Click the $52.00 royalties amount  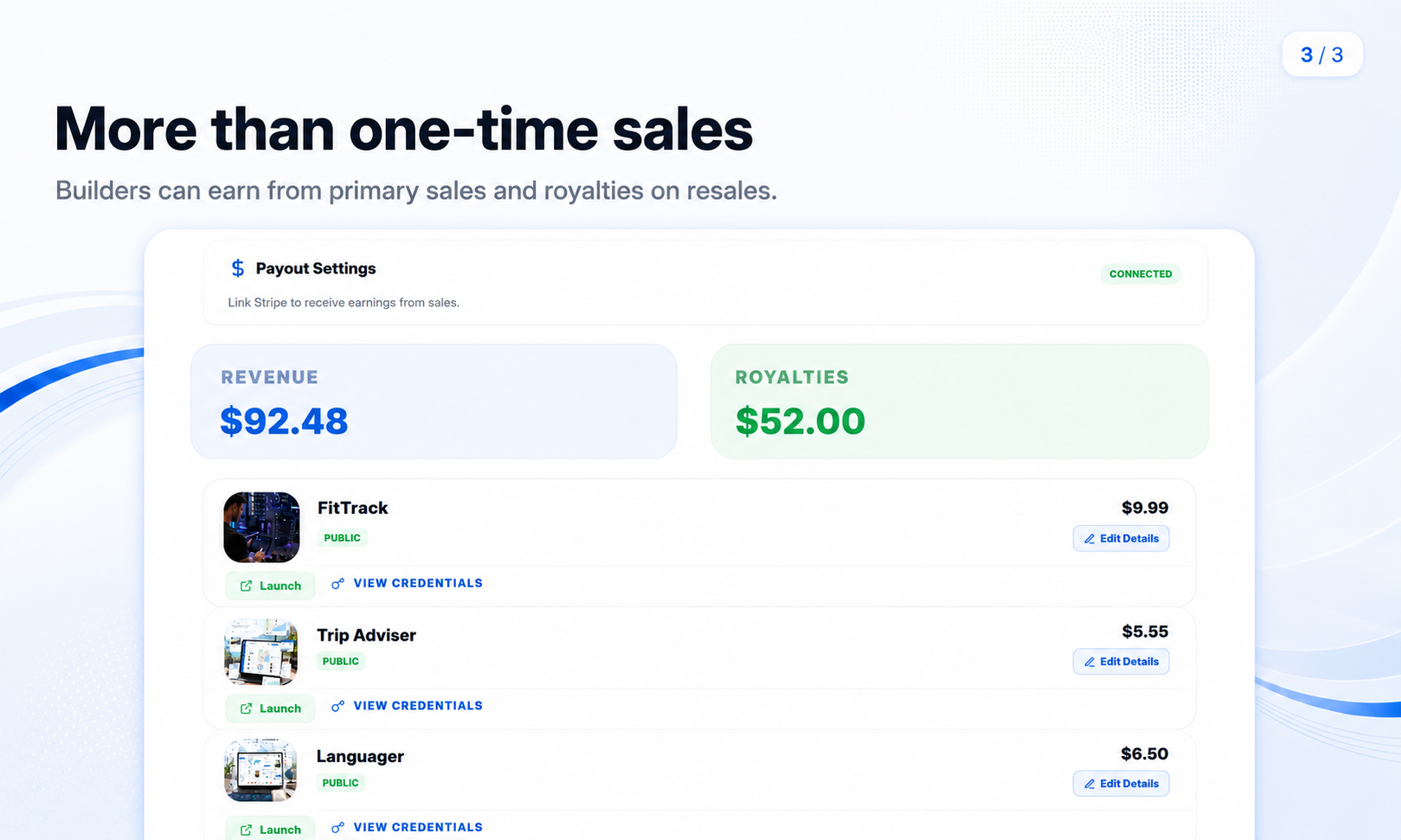point(800,421)
